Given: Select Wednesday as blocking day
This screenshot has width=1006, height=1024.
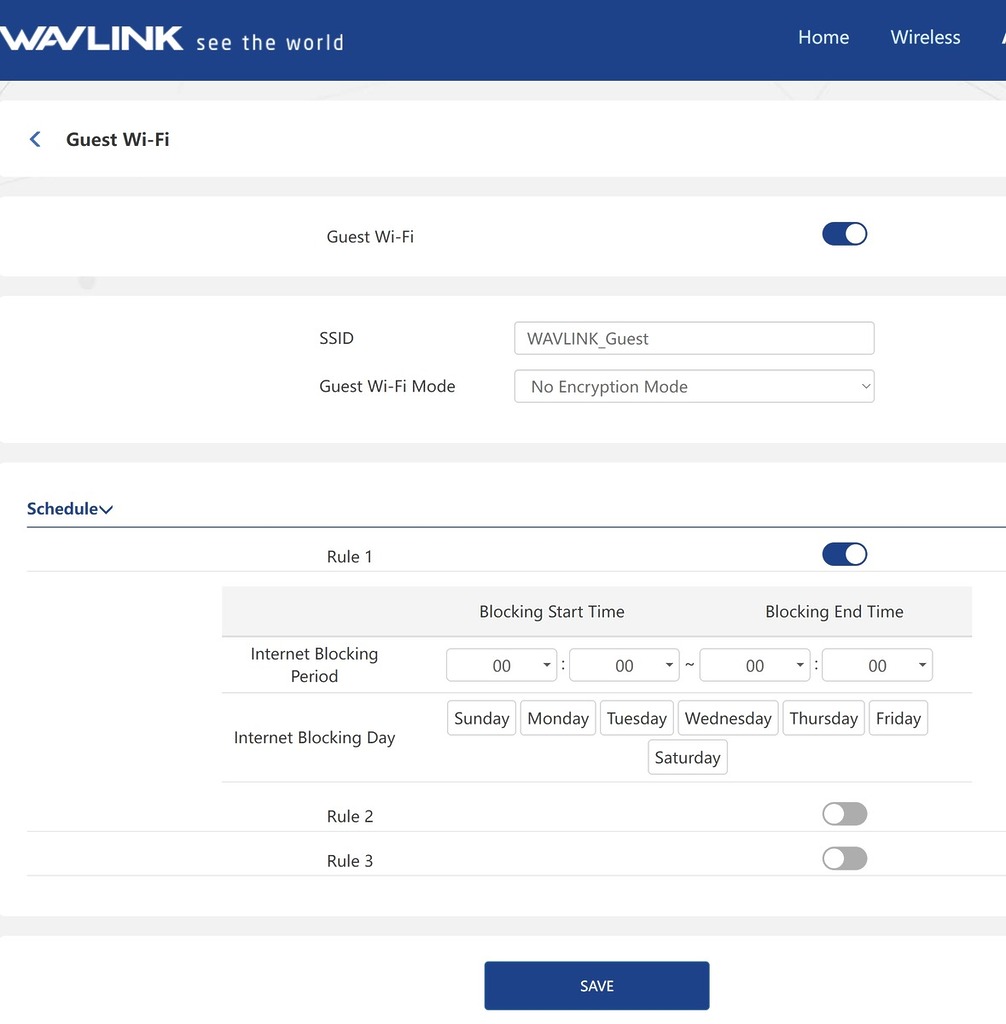Looking at the screenshot, I should tap(728, 718).
